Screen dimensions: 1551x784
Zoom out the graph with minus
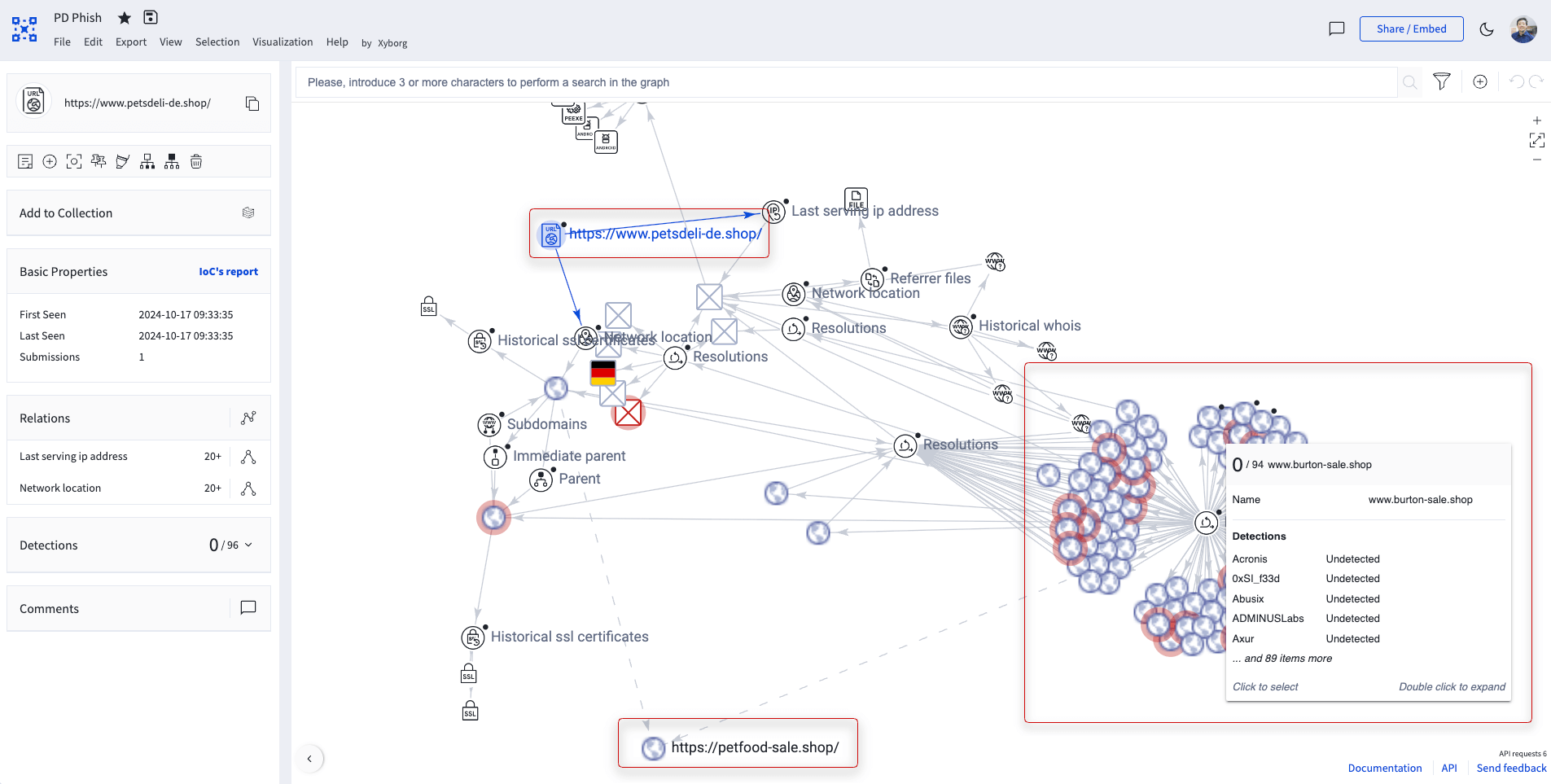point(1537,160)
